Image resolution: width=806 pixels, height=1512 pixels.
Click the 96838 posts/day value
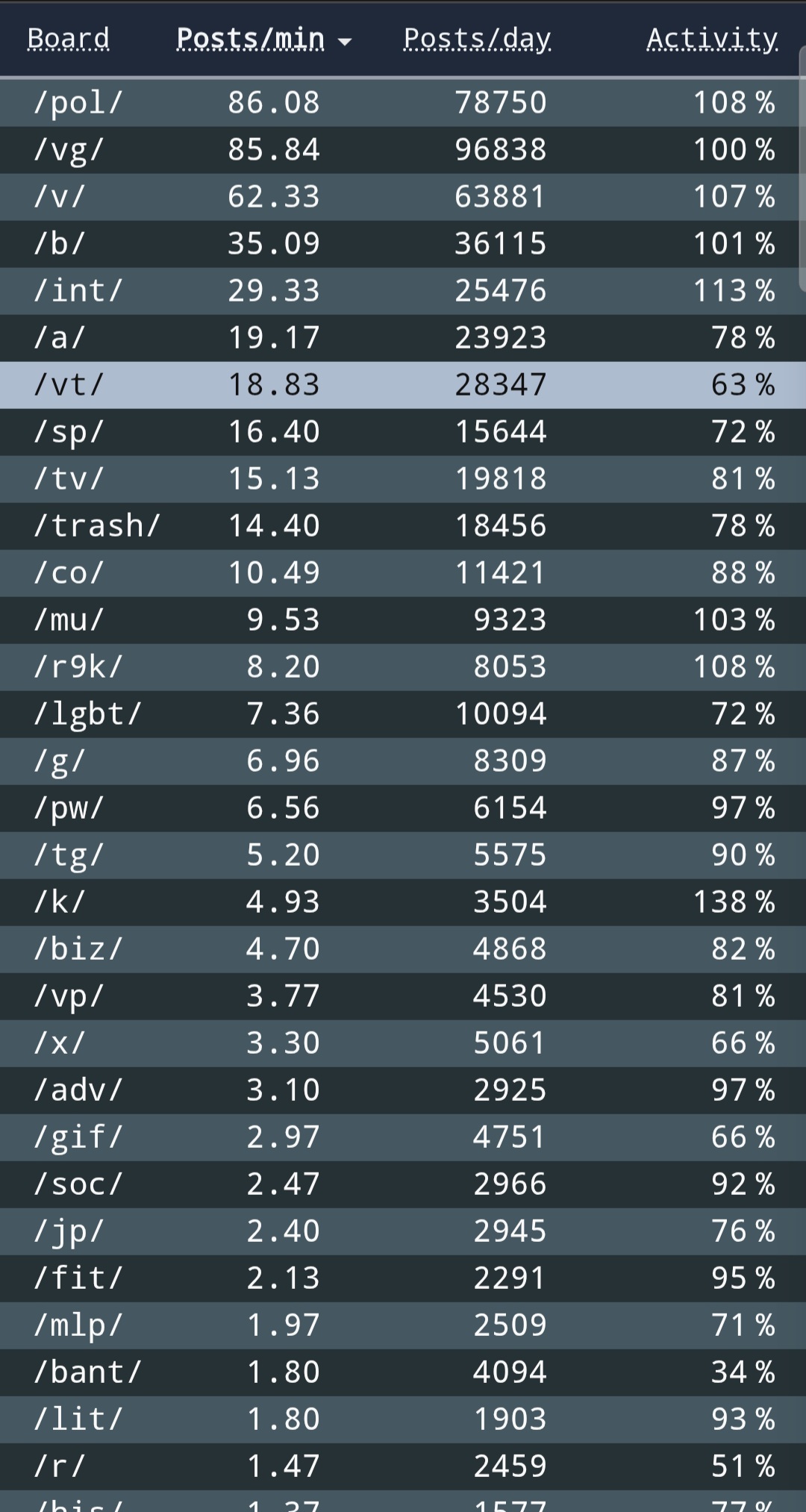501,149
